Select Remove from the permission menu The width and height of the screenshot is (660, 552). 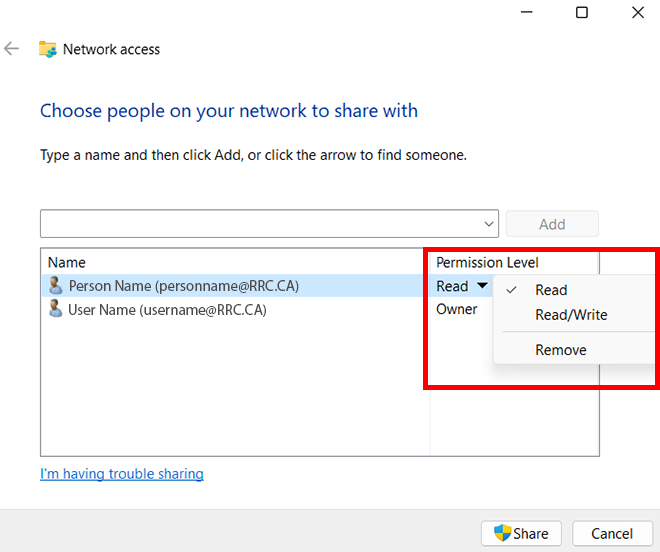561,350
